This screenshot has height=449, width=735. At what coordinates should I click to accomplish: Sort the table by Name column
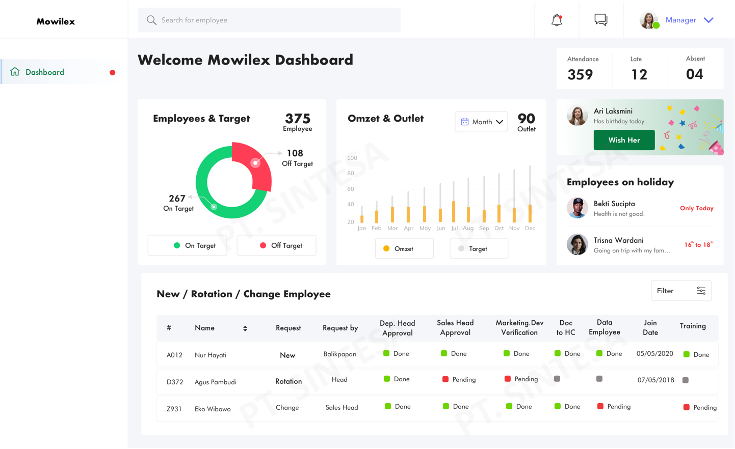click(x=245, y=328)
